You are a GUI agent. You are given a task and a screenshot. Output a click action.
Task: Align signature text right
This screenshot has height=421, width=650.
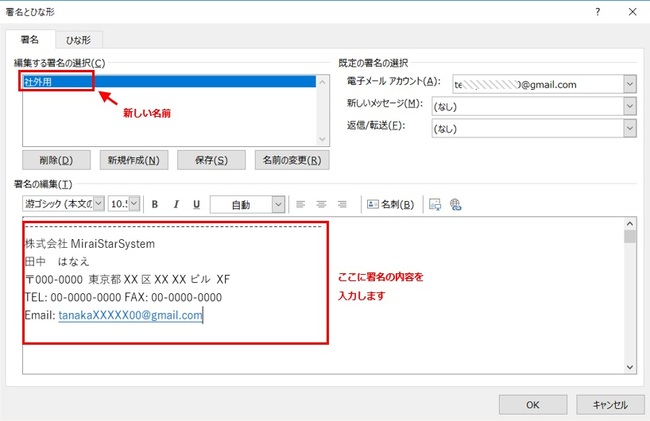tap(342, 204)
